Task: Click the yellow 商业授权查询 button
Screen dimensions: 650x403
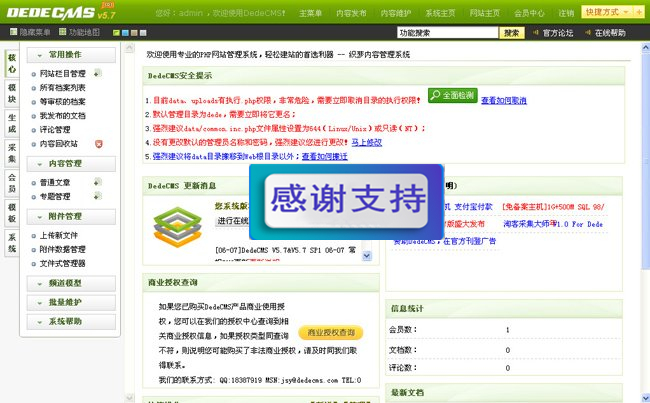Action: 330,333
